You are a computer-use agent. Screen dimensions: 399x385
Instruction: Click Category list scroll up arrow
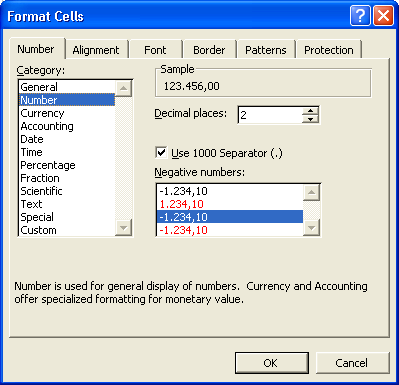tap(123, 88)
